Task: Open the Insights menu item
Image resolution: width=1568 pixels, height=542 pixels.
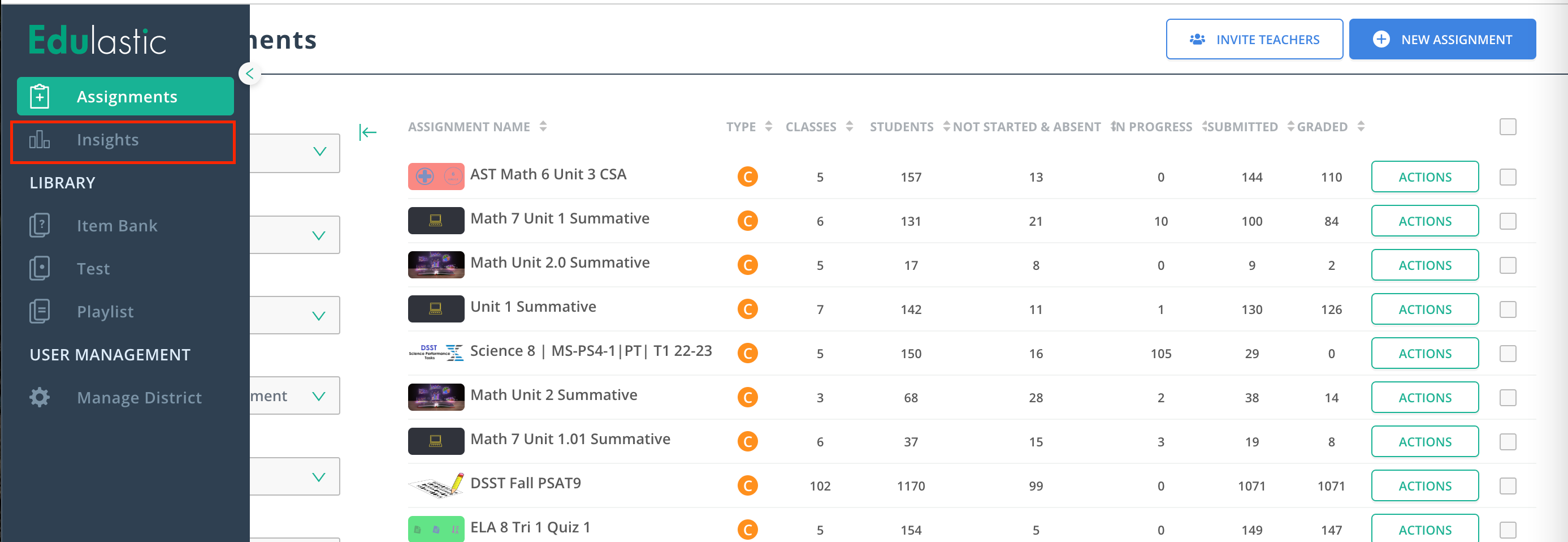Action: point(123,141)
